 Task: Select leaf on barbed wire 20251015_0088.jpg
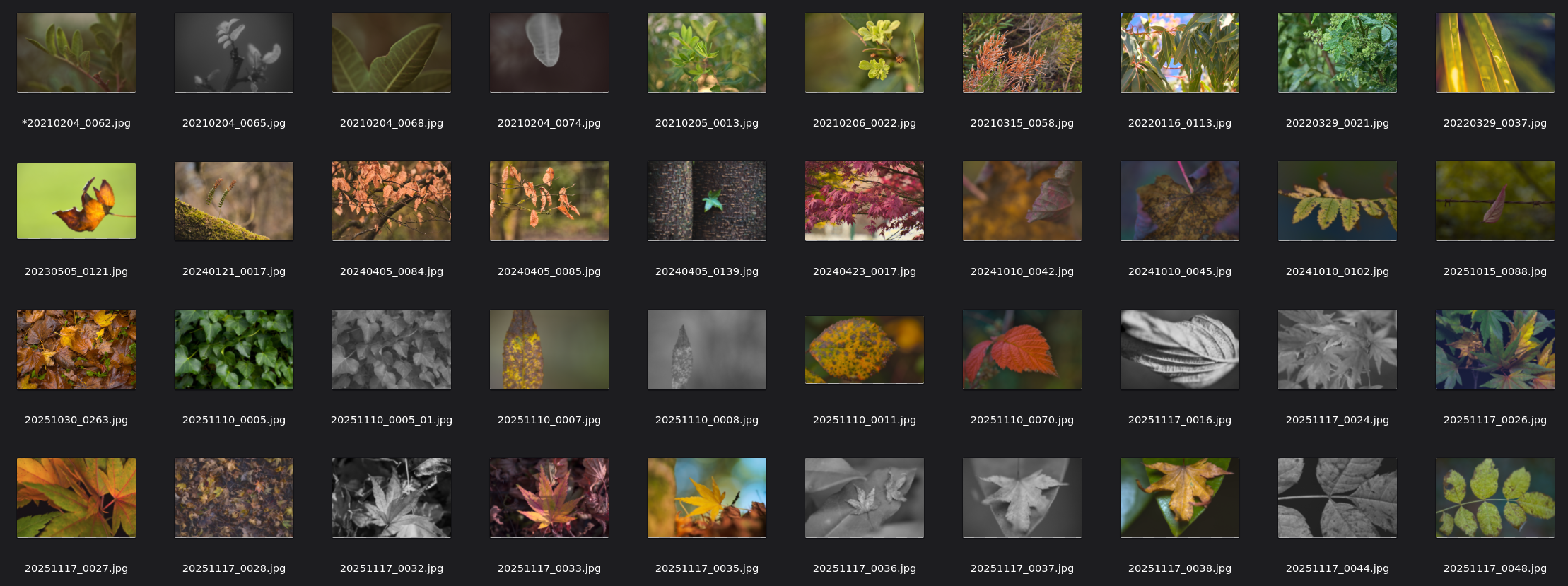point(1494,201)
